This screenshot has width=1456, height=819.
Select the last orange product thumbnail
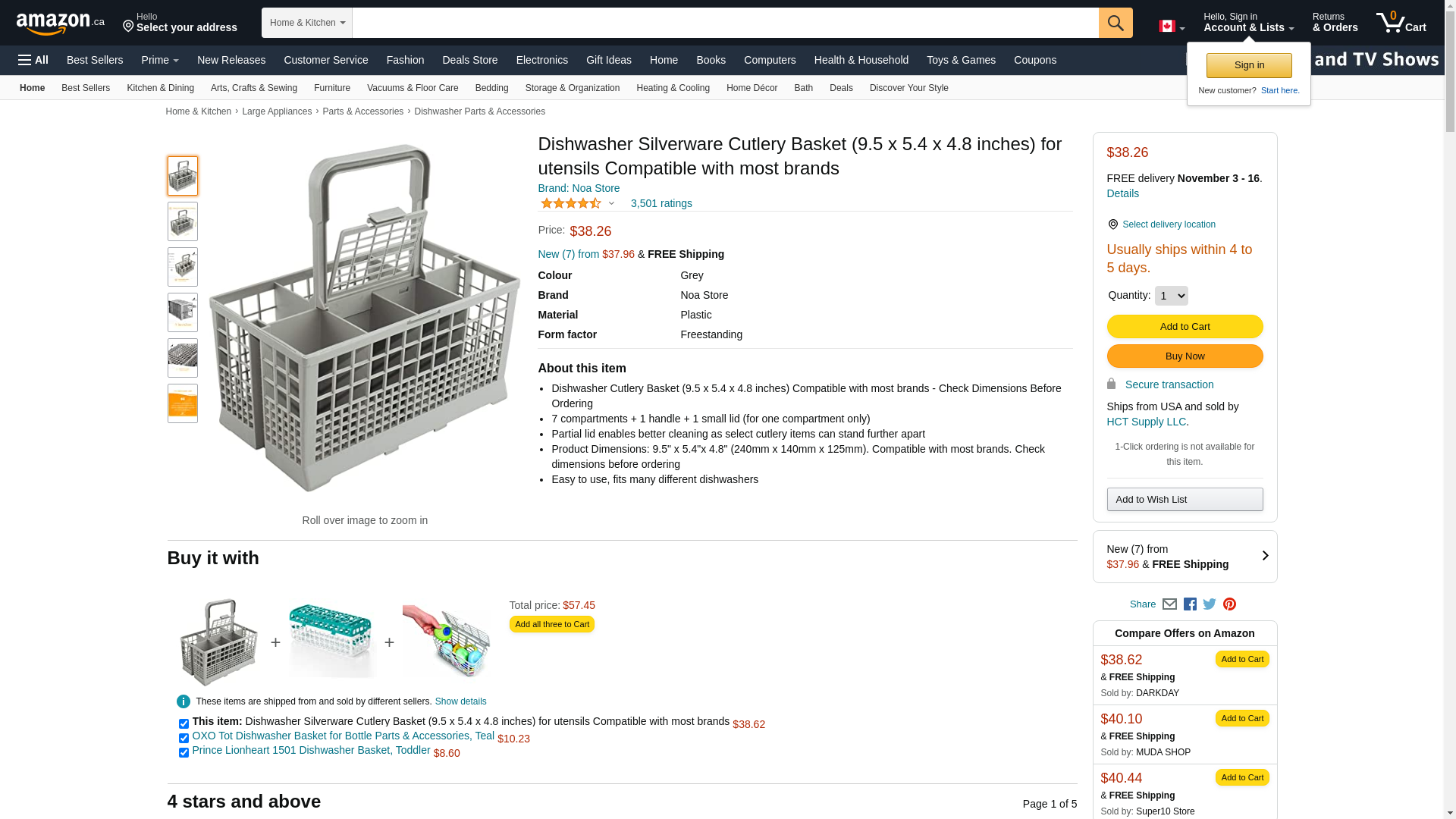click(x=183, y=403)
